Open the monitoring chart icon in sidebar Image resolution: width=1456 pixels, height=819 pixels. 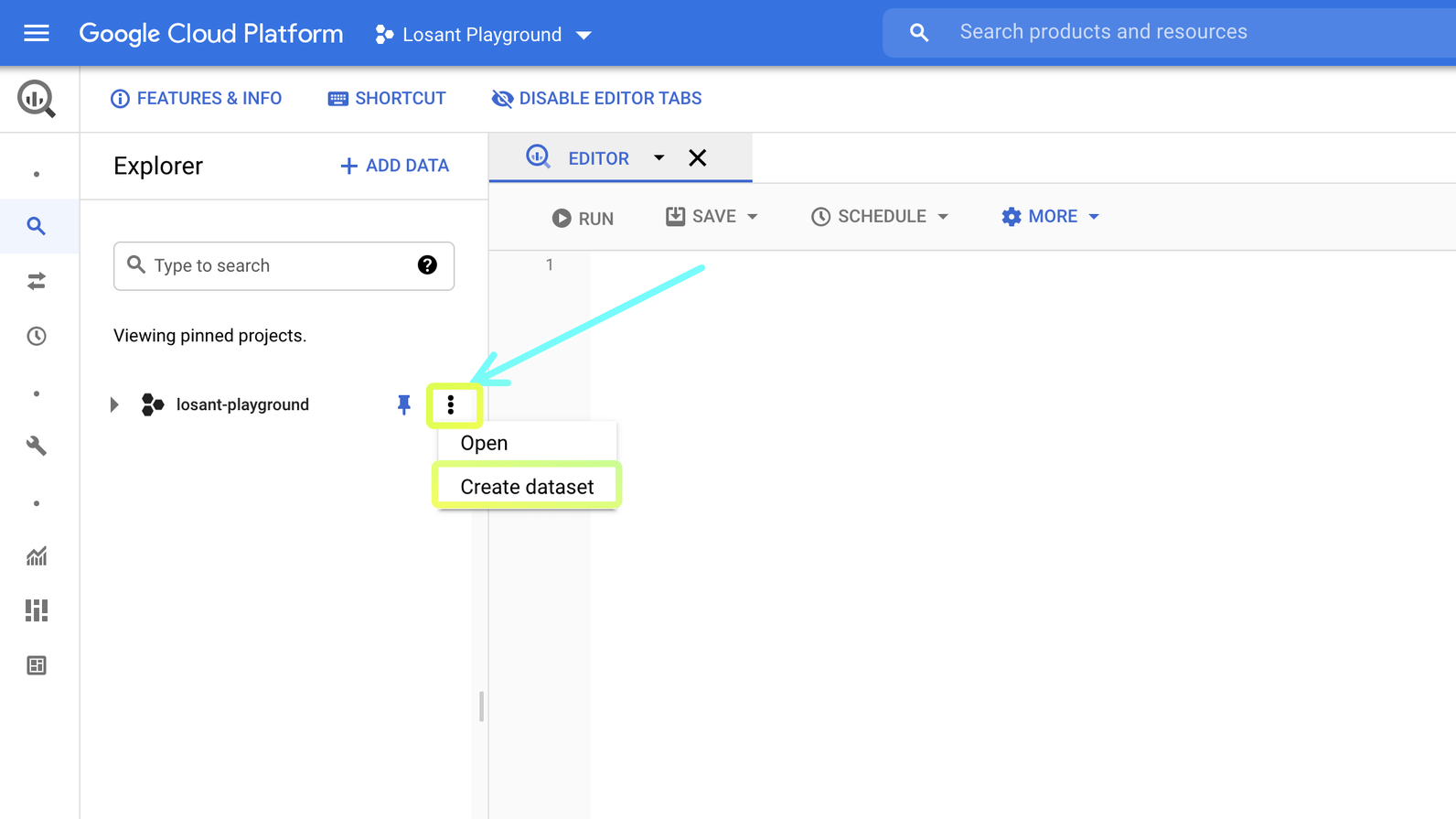click(x=37, y=555)
